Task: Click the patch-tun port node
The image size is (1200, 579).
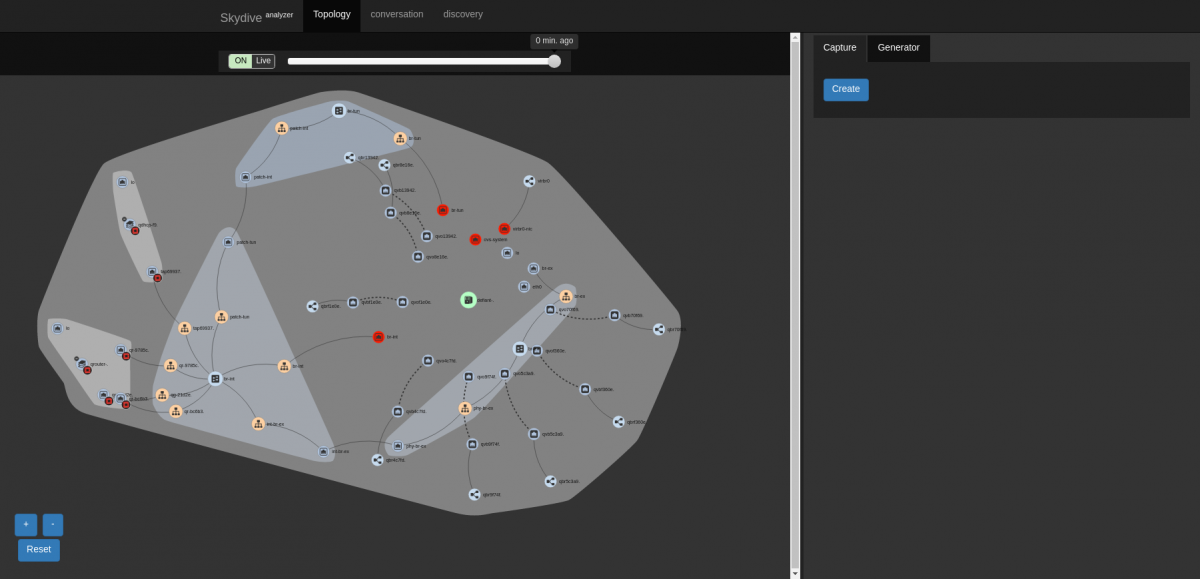Action: 221,316
